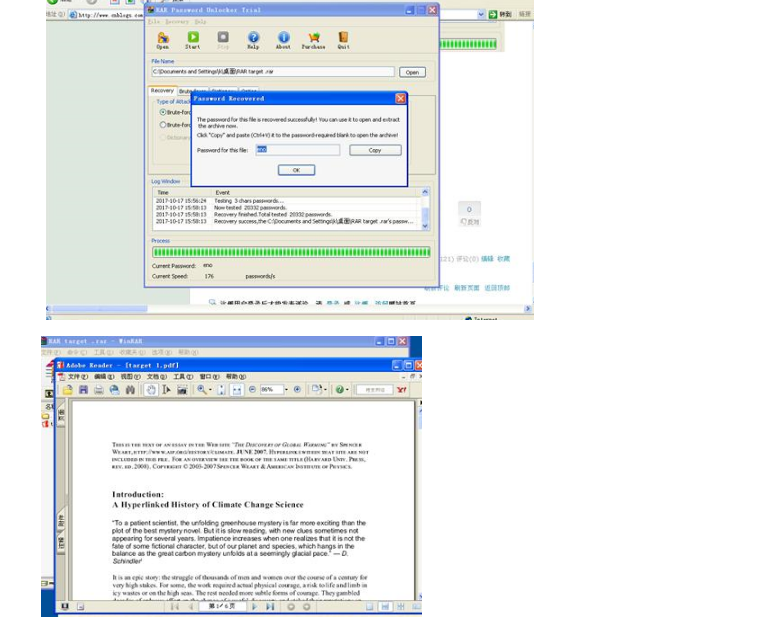Click the green go button beside browser address bar
The width and height of the screenshot is (775, 637).
point(493,14)
